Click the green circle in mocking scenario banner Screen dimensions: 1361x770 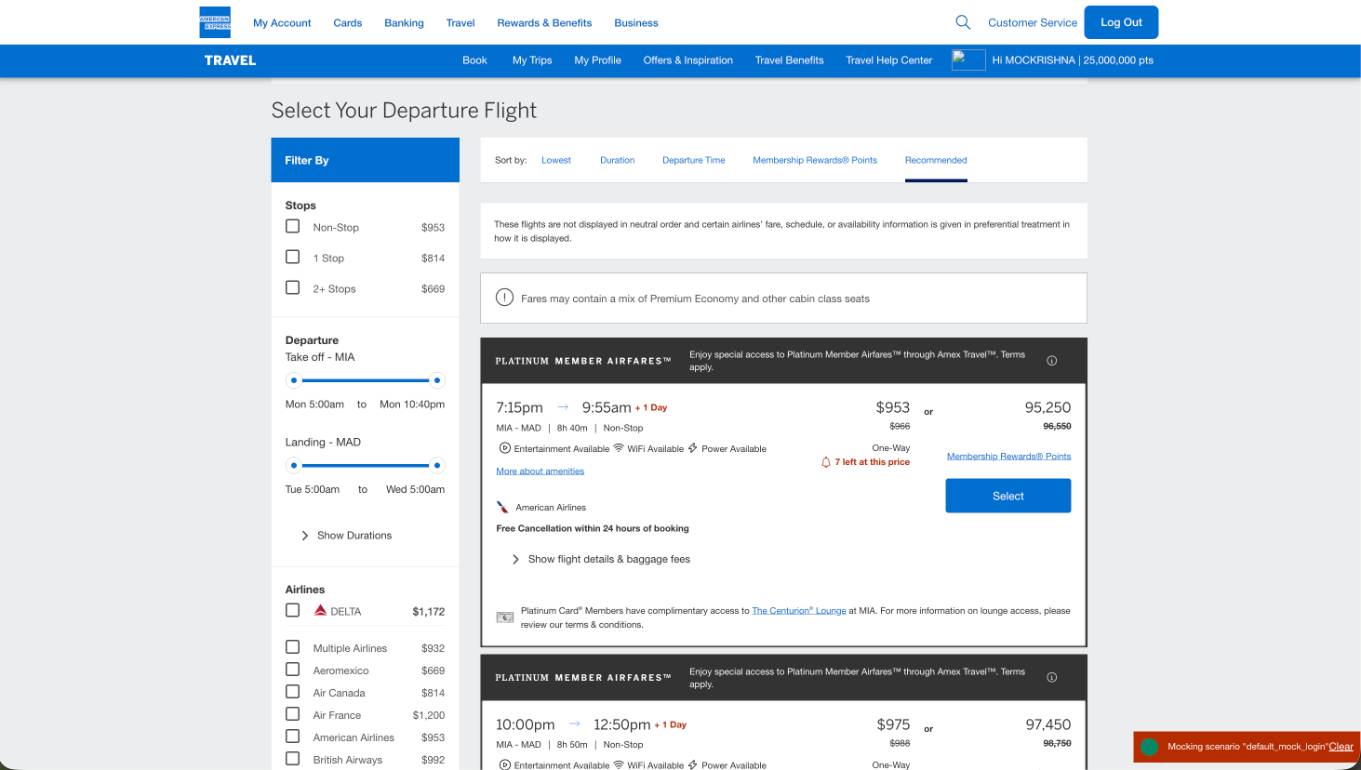pyautogui.click(x=1150, y=747)
